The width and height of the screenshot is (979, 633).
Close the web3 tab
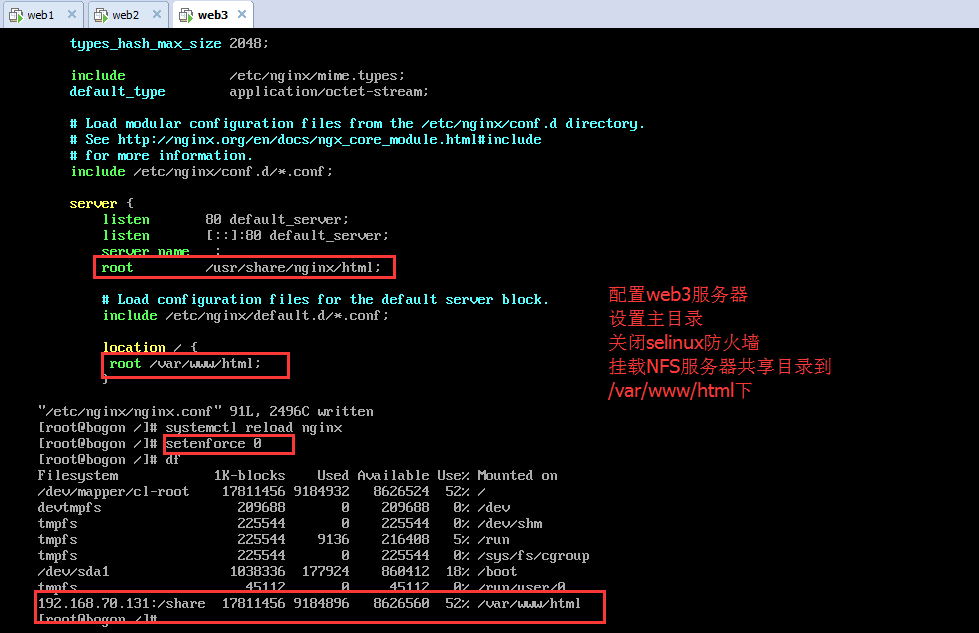click(x=242, y=14)
